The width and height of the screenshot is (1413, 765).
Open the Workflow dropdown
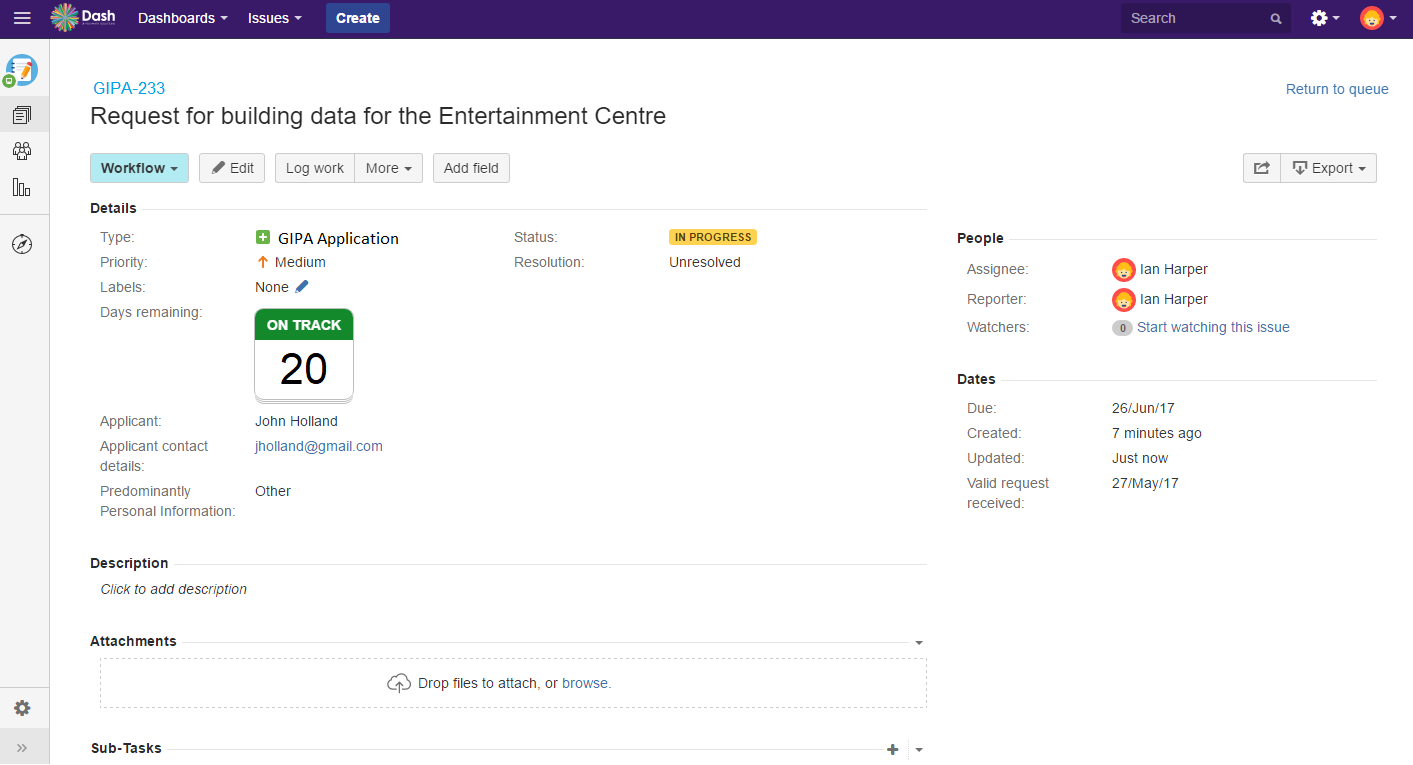pos(139,168)
